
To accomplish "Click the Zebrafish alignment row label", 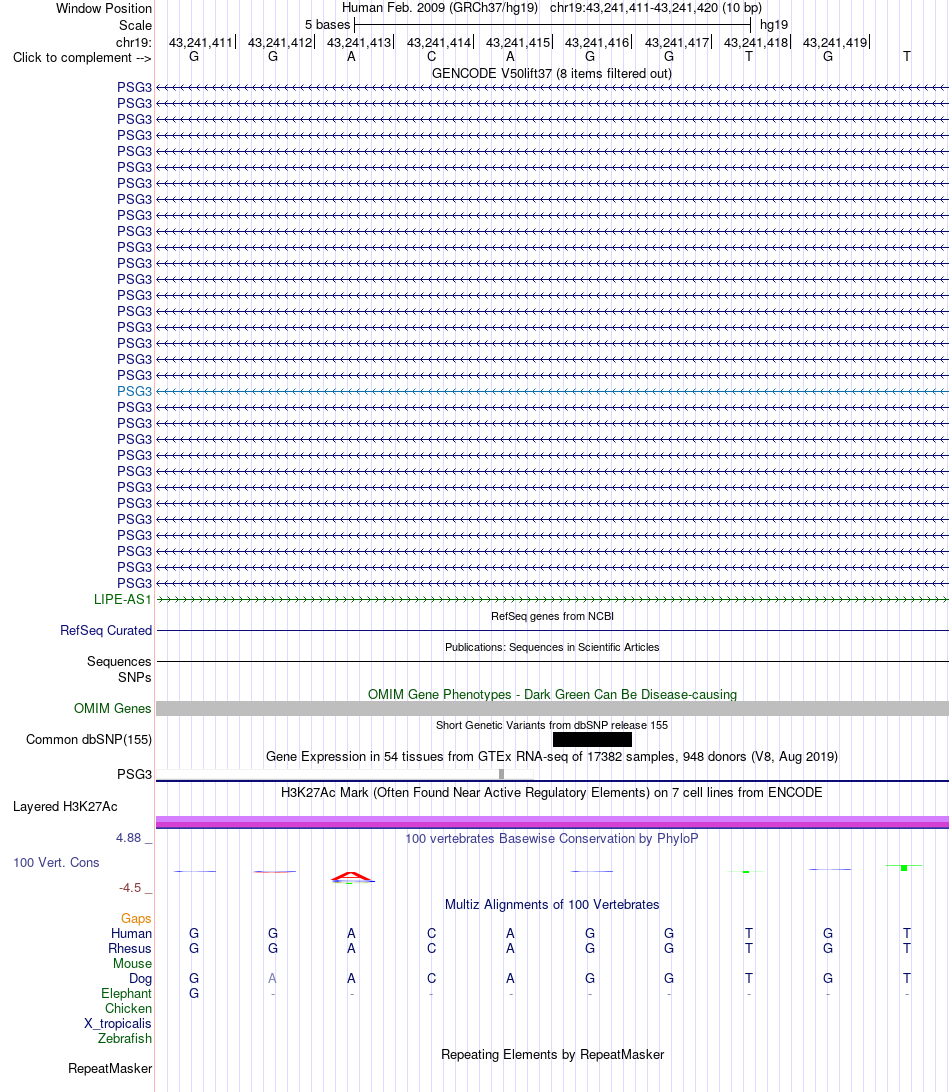I will [125, 1038].
